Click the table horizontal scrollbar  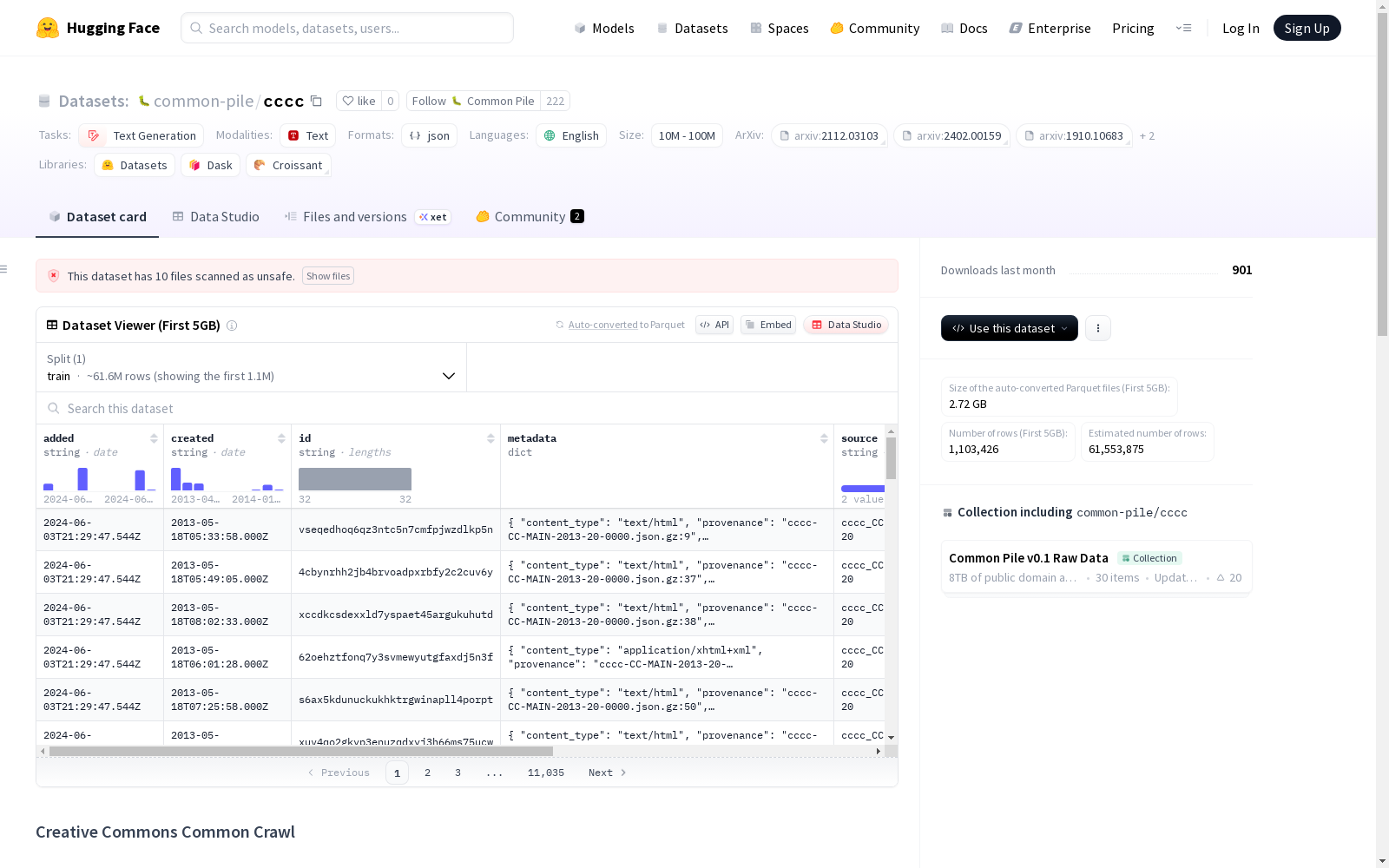click(x=301, y=751)
